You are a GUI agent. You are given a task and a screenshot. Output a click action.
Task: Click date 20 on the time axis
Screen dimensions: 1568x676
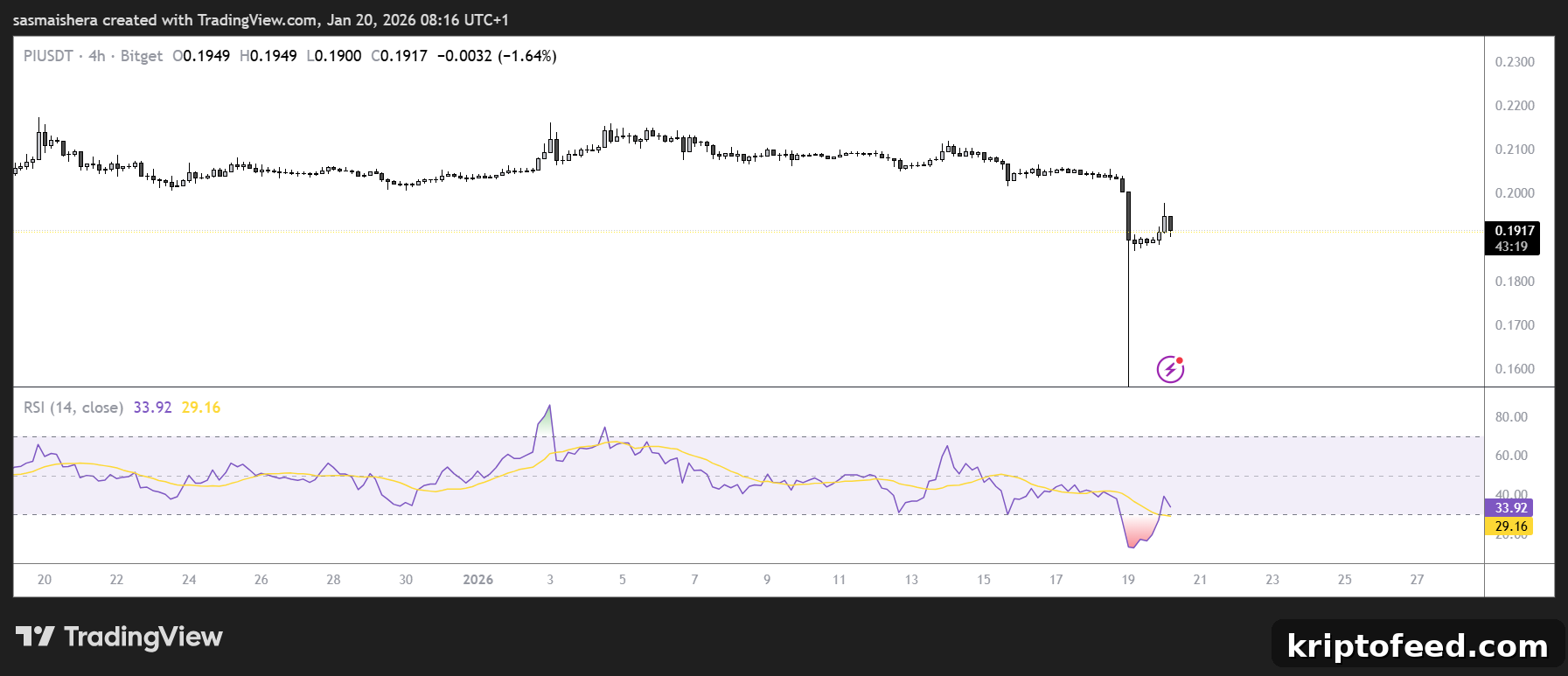point(45,580)
